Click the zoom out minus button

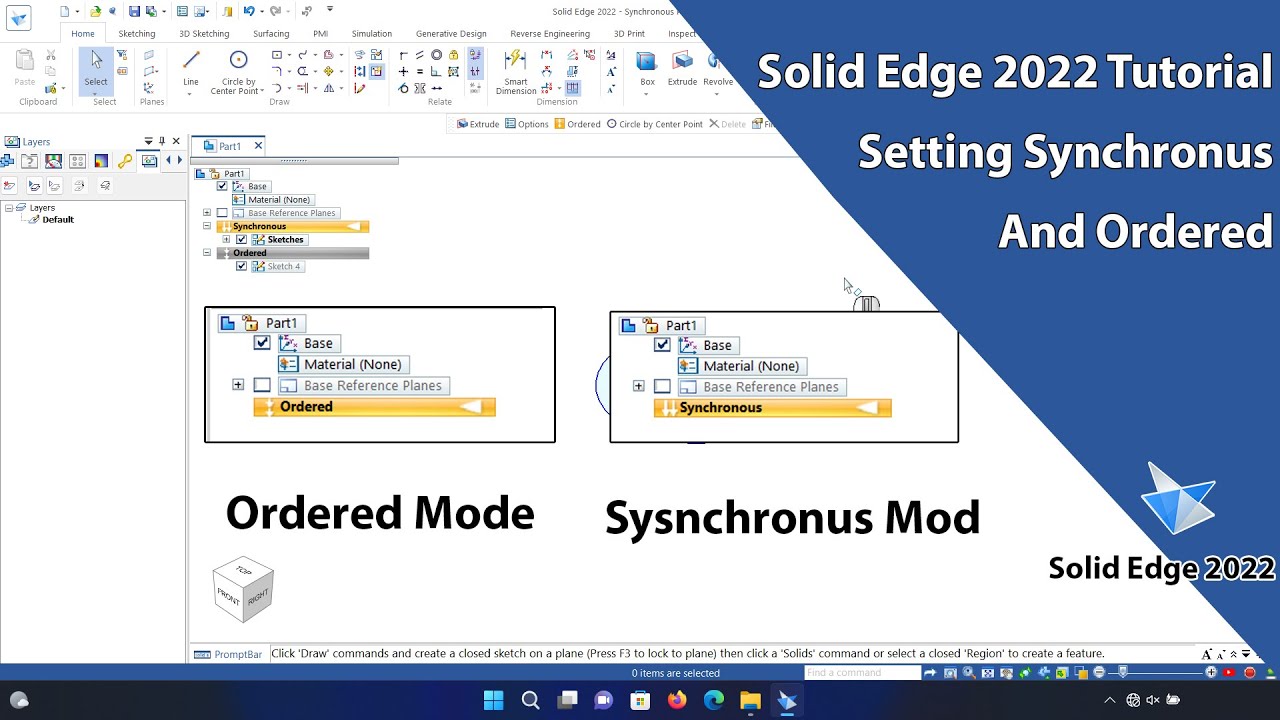tap(1099, 673)
